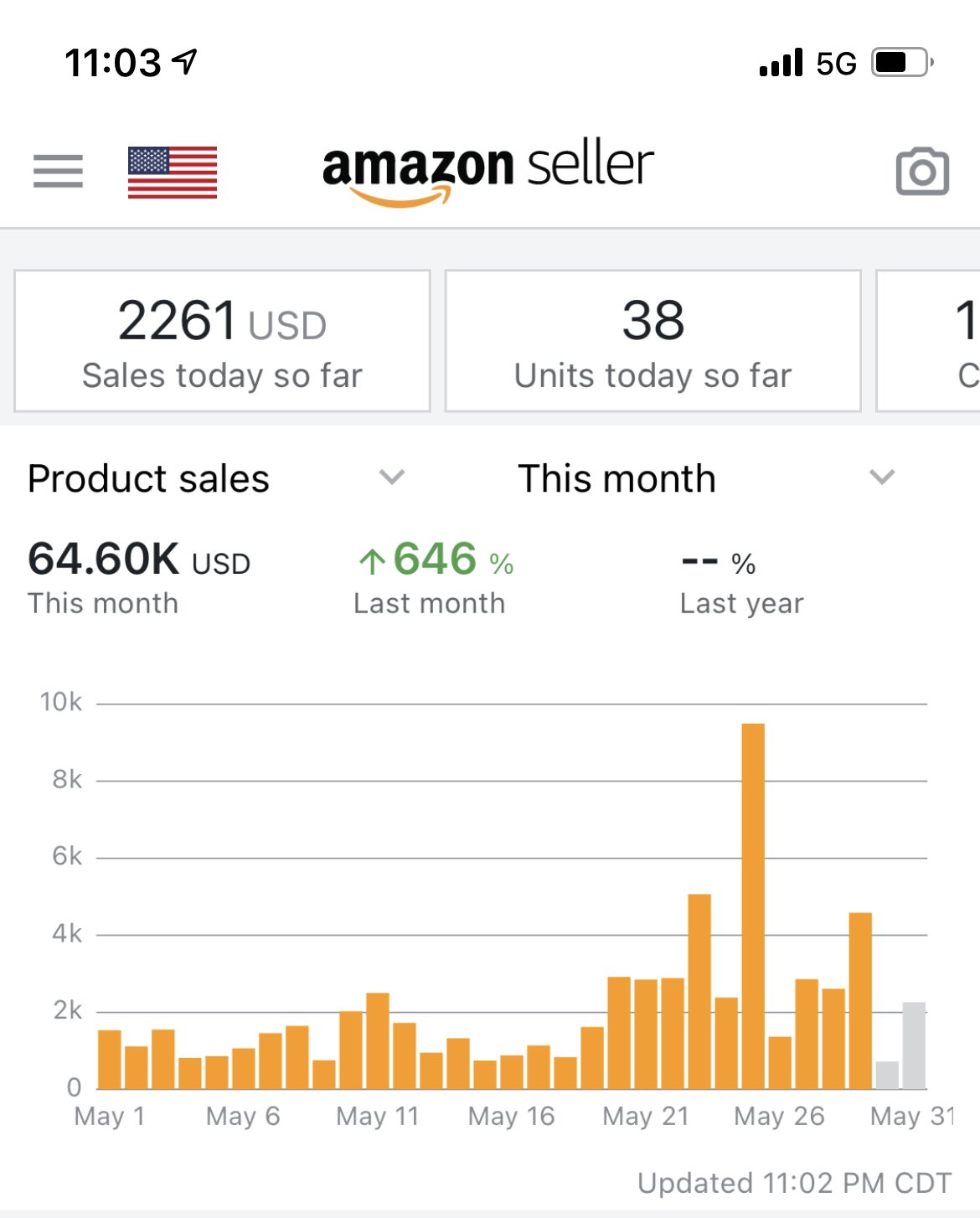This screenshot has width=980, height=1218.
Task: Select the tallest orange bar in chart
Action: (753, 905)
